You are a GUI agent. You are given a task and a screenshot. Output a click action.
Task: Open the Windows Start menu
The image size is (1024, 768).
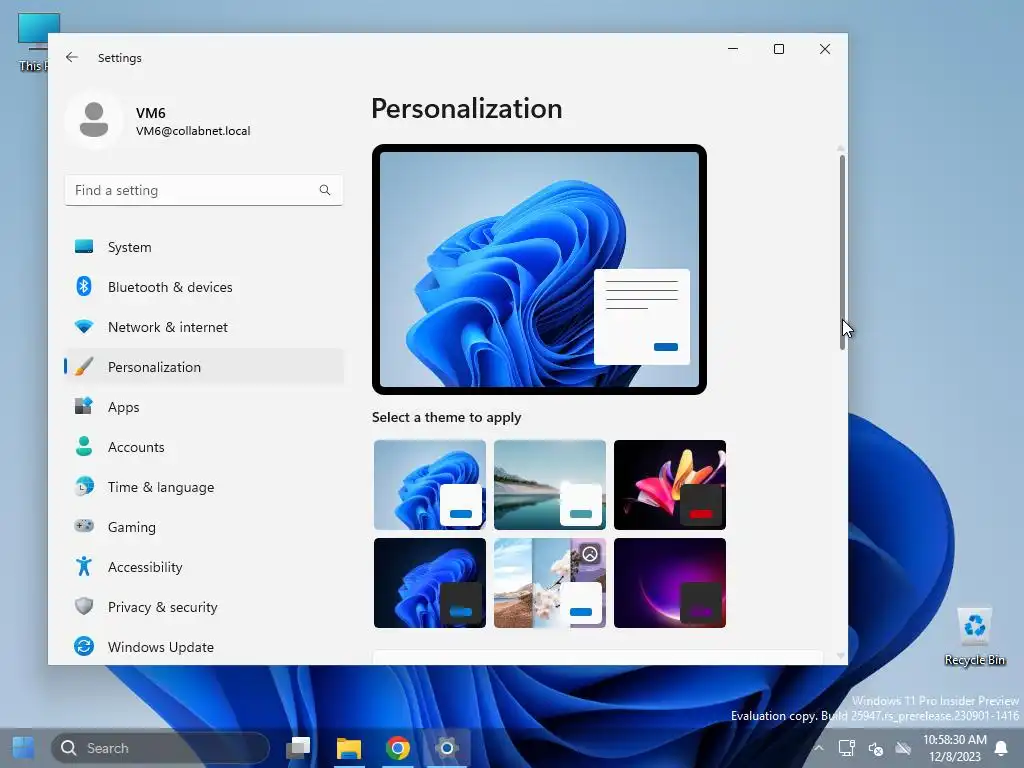[24, 748]
